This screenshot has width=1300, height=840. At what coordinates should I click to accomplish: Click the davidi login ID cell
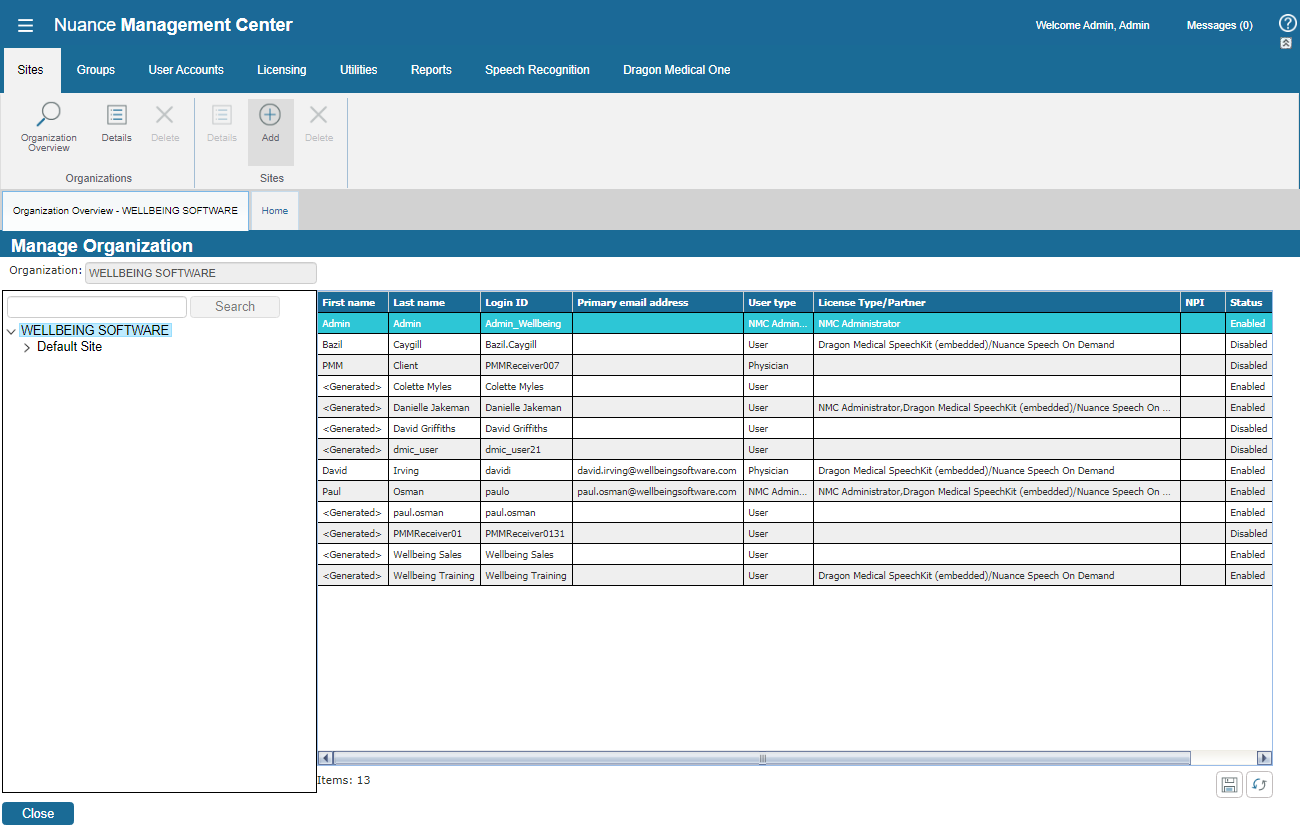coord(526,470)
